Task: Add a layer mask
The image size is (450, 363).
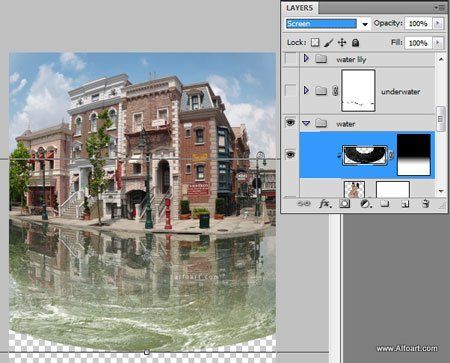Action: click(345, 204)
